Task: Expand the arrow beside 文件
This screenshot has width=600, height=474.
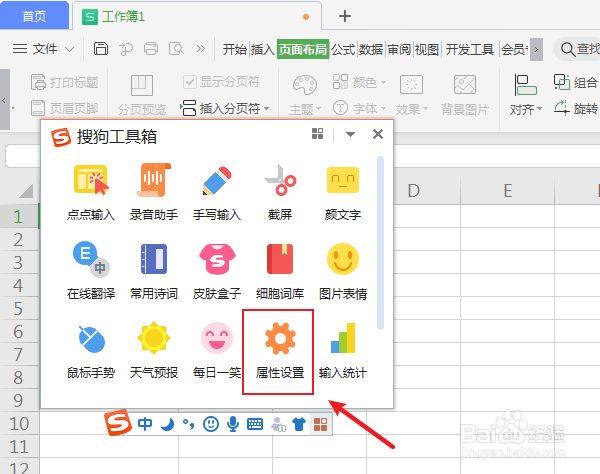Action: (x=69, y=49)
